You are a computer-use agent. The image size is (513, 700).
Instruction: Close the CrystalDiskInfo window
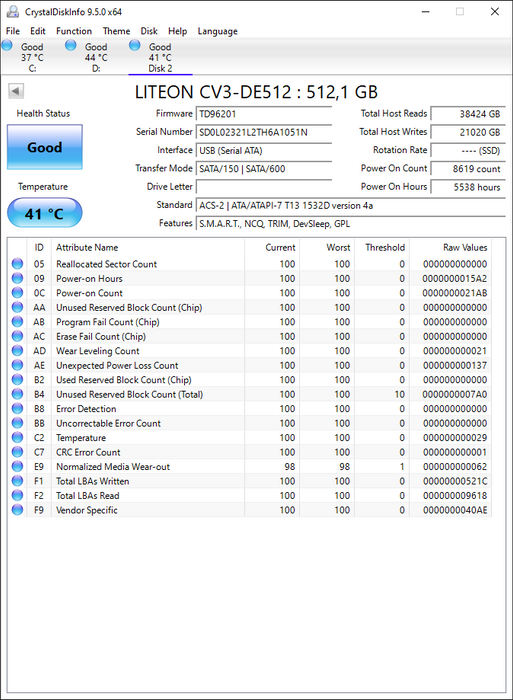[x=495, y=12]
